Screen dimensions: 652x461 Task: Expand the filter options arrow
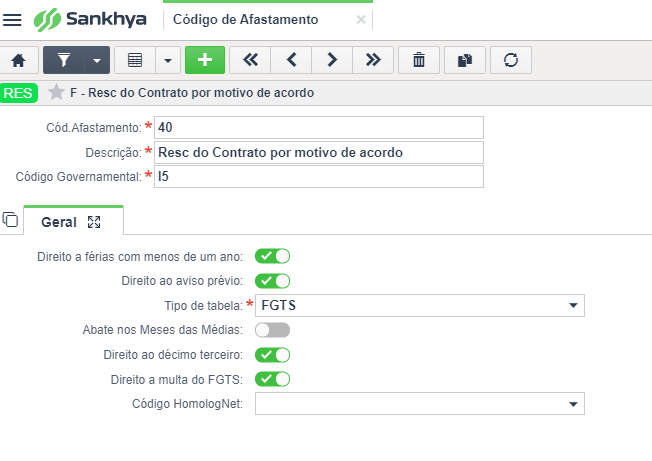click(x=97, y=60)
